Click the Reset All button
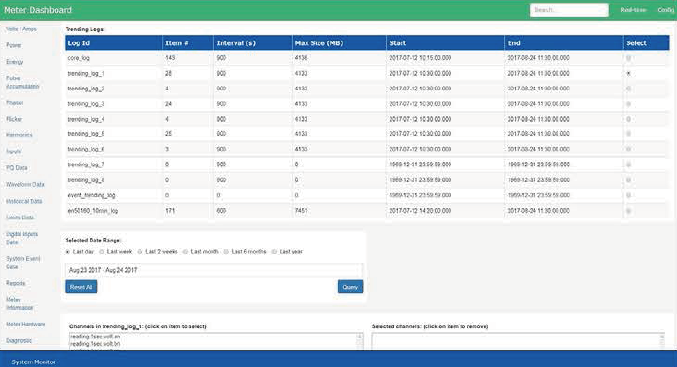Image resolution: width=677 pixels, height=367 pixels. [81, 287]
